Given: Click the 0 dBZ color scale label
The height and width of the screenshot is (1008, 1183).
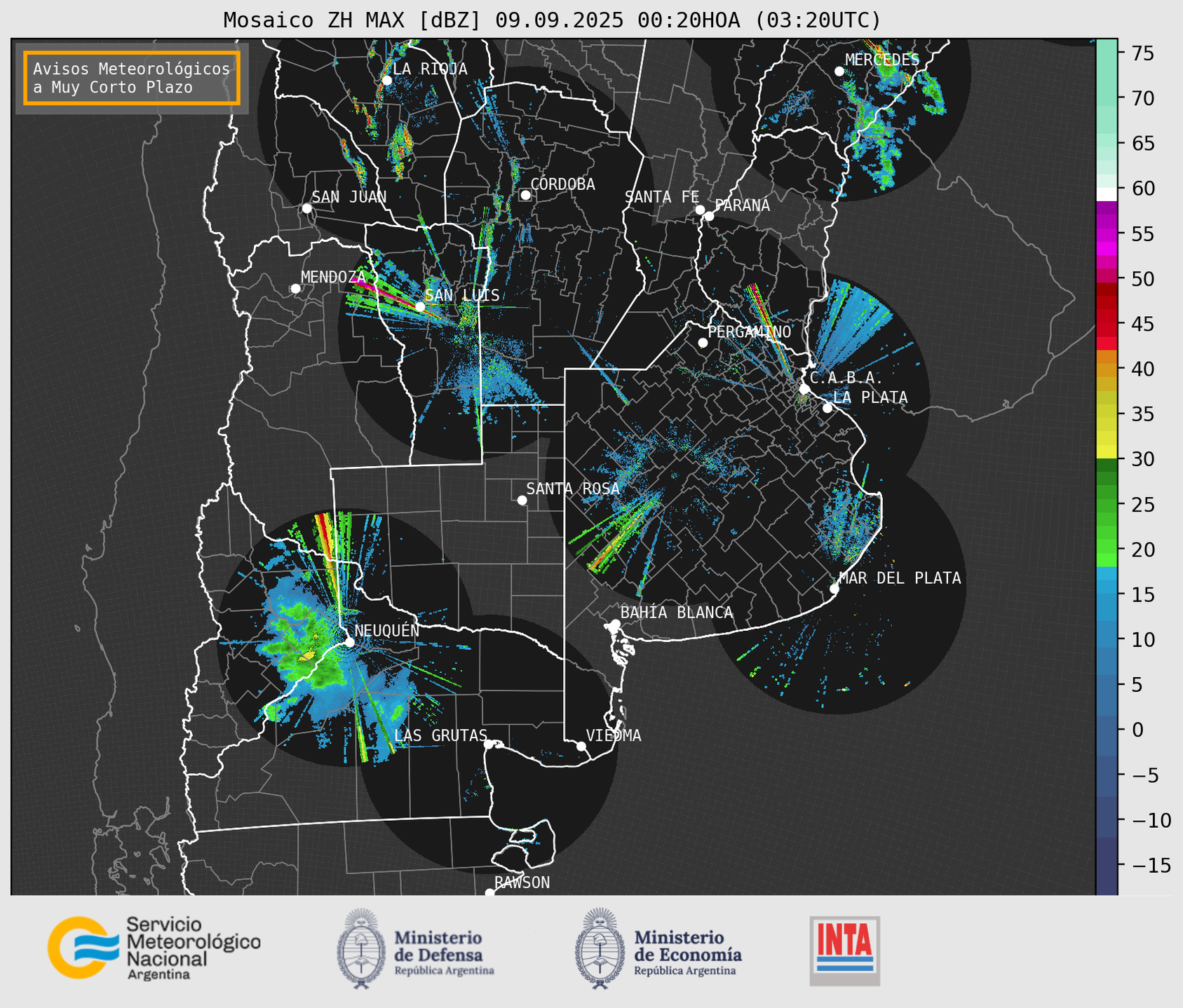Looking at the screenshot, I should [1137, 730].
